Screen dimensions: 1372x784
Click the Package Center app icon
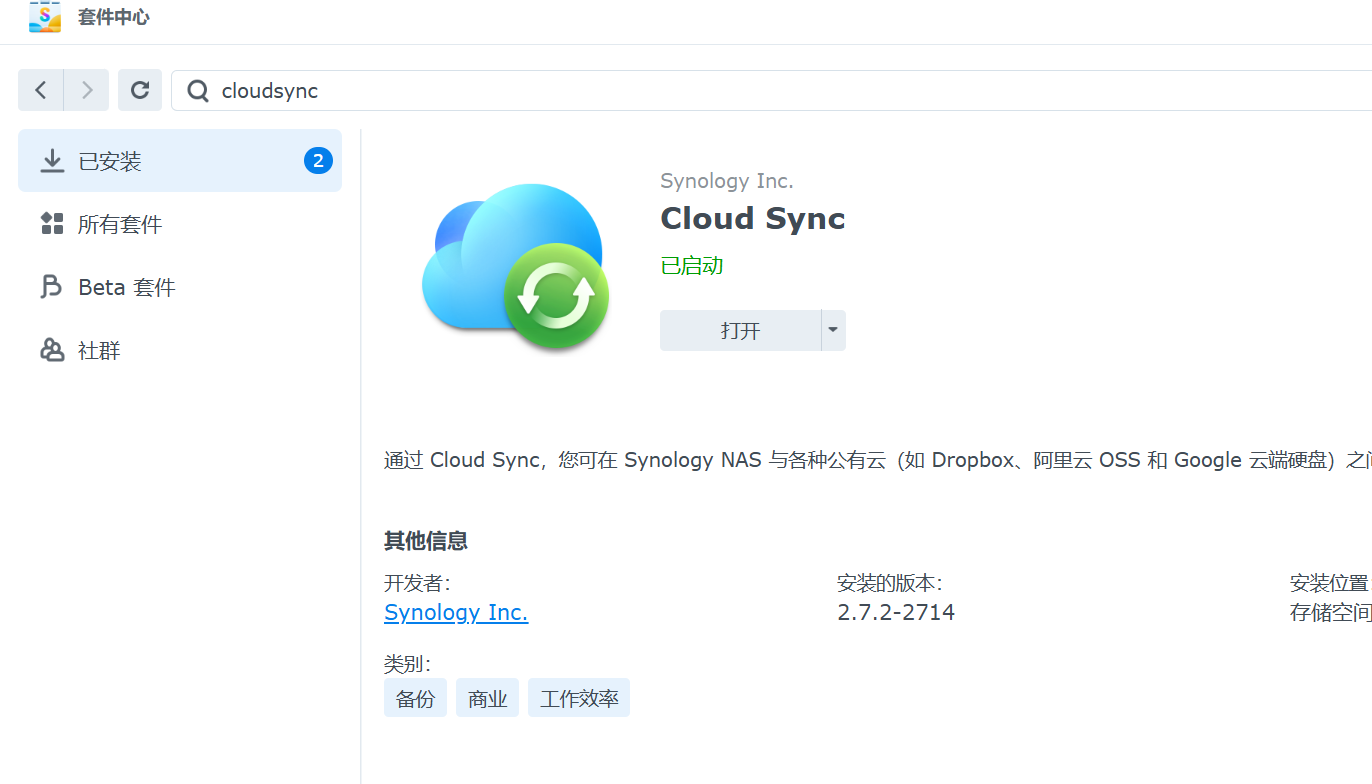pyautogui.click(x=45, y=17)
